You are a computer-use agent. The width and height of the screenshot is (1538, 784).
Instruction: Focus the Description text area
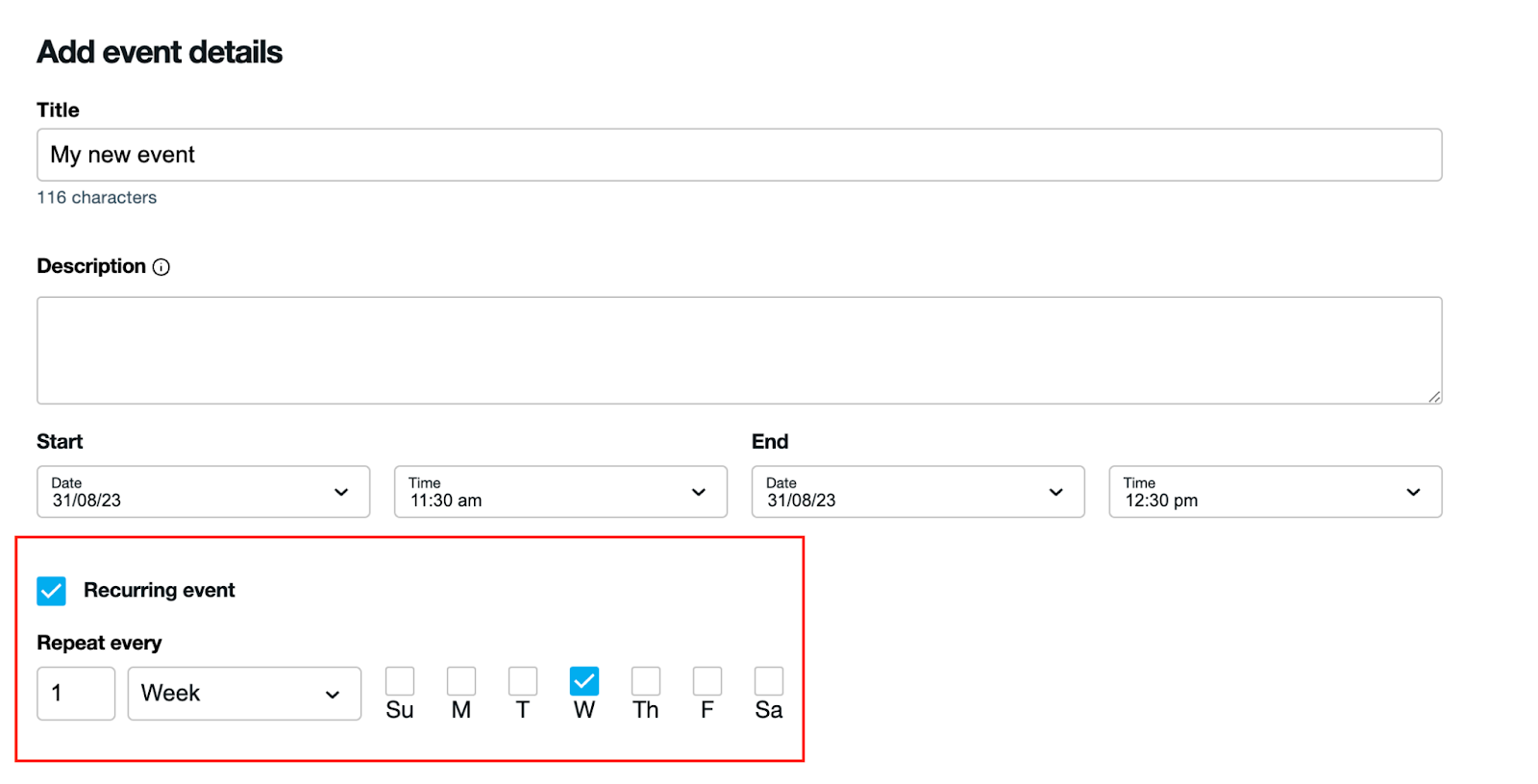(x=738, y=350)
